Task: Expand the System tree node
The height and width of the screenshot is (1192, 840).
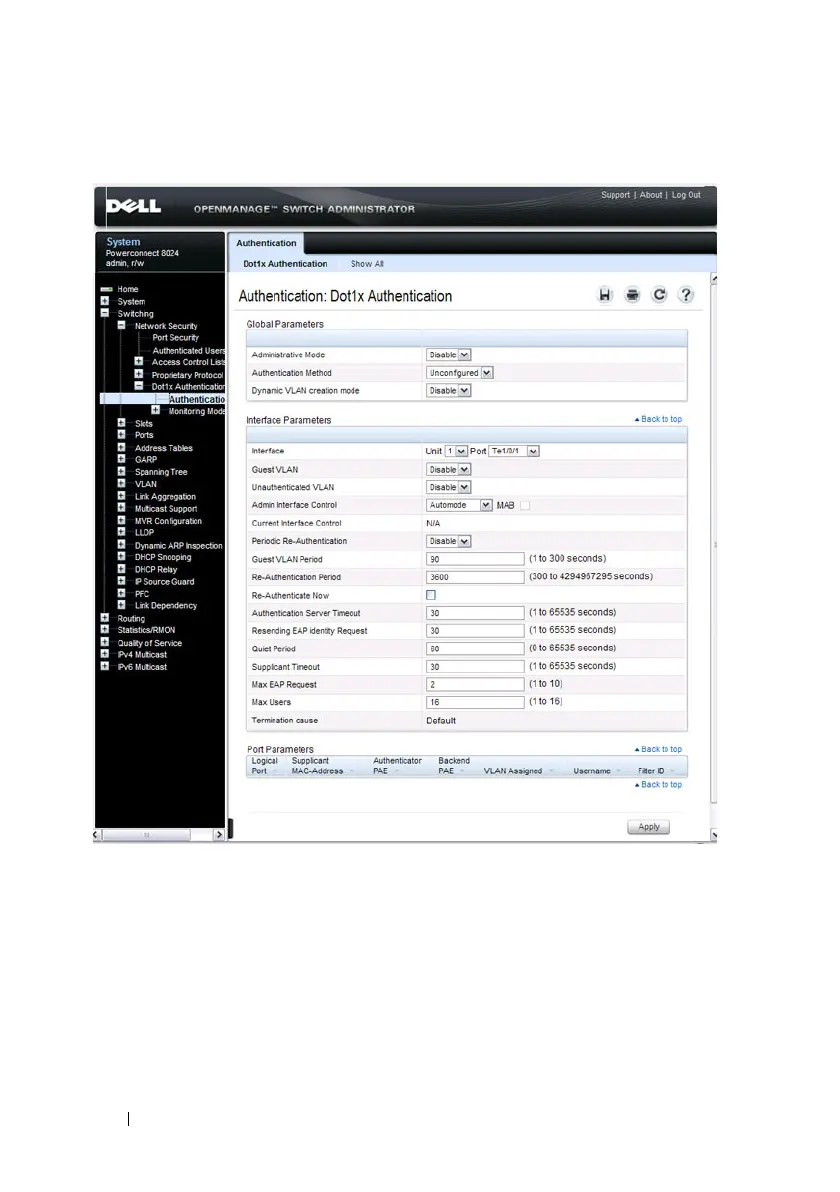Action: (105, 301)
